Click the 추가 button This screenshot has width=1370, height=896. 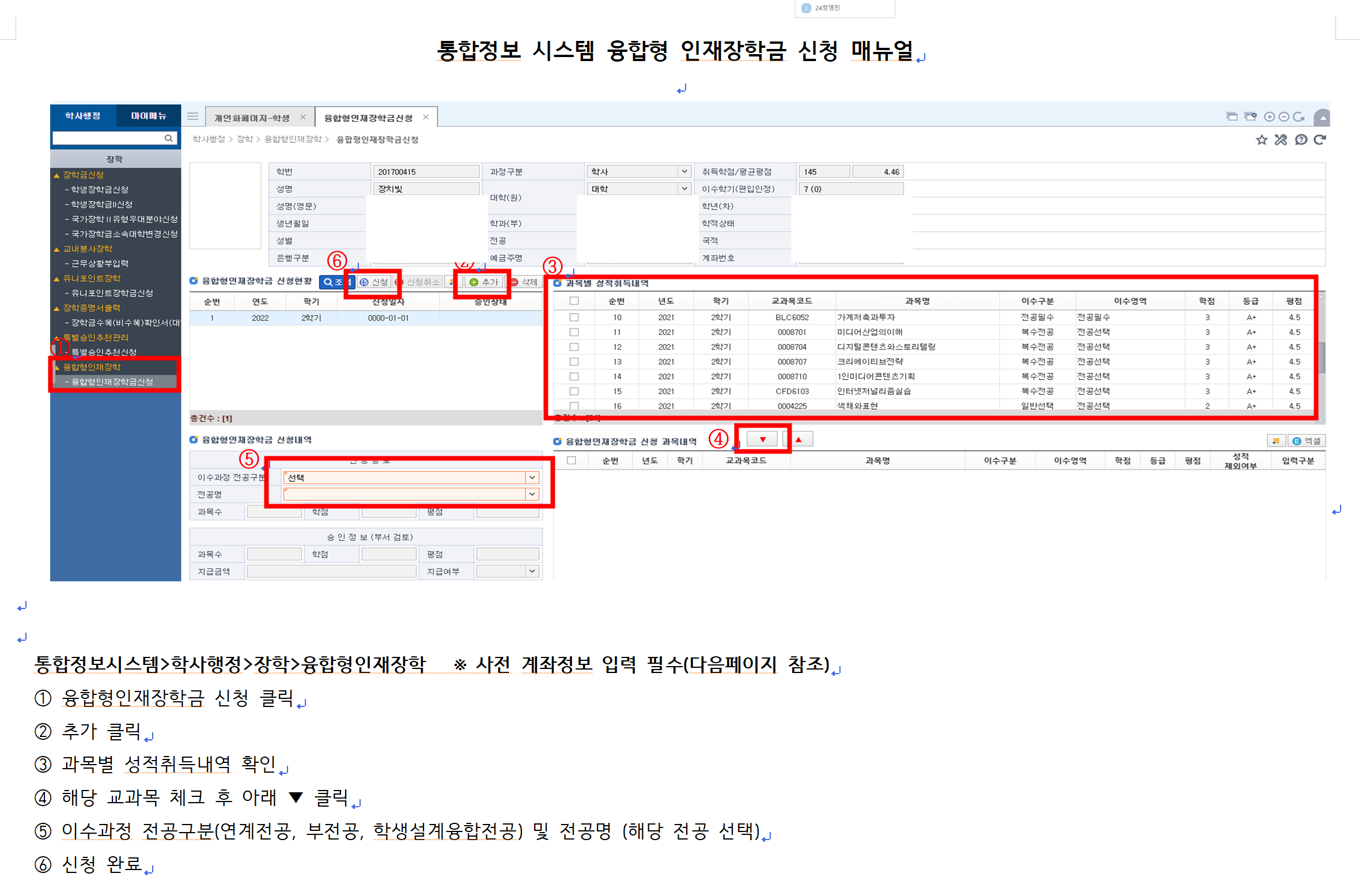485,282
